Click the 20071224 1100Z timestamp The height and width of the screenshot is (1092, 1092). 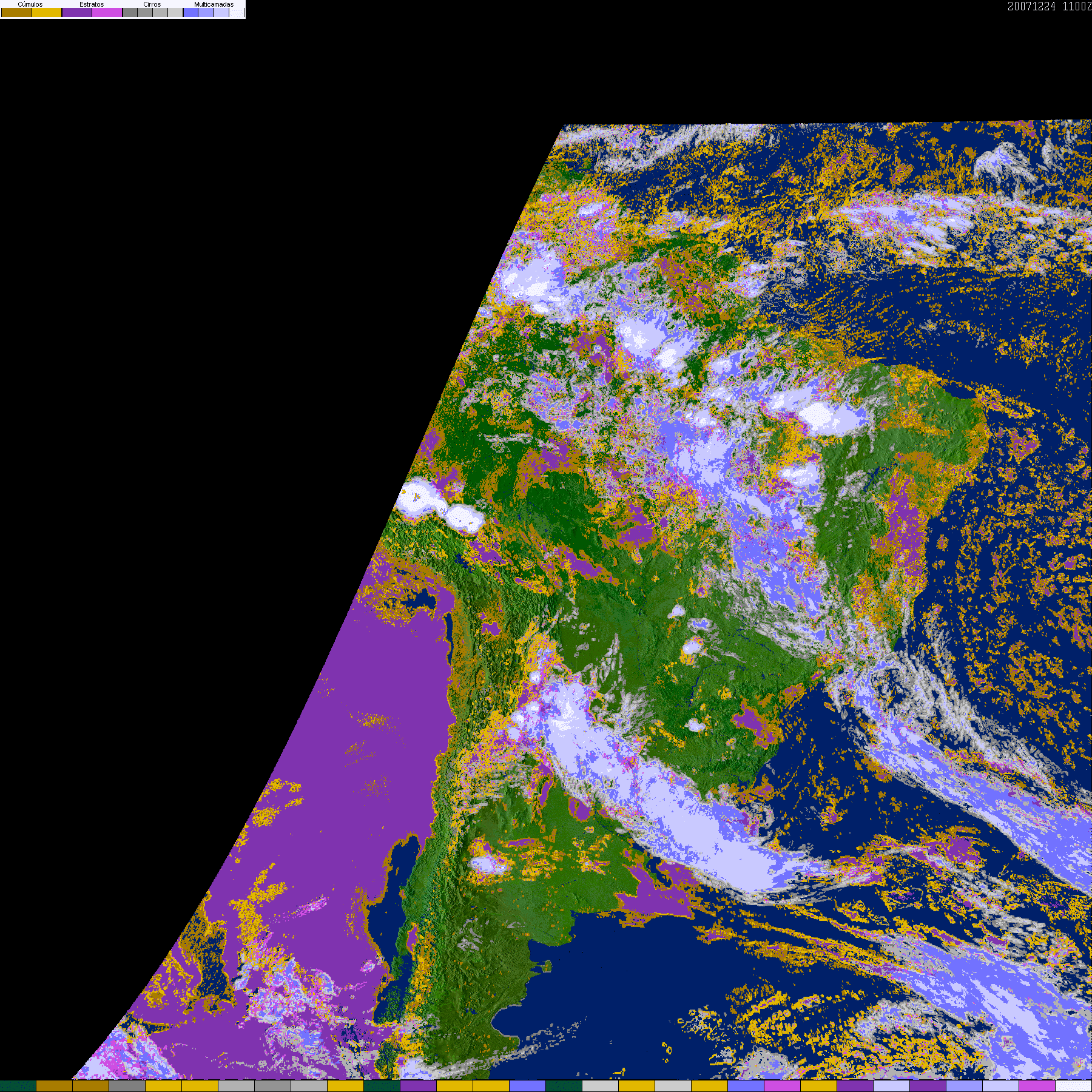(x=1050, y=7)
